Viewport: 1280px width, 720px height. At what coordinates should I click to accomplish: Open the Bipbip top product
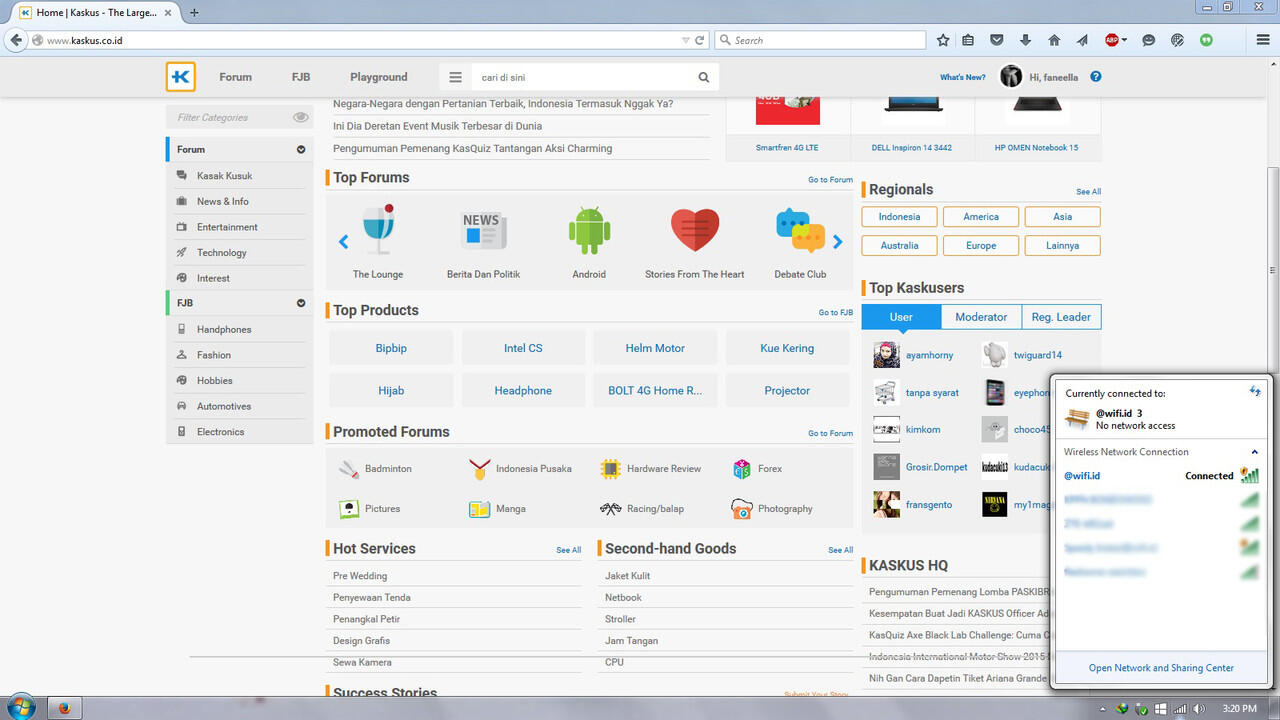(391, 348)
